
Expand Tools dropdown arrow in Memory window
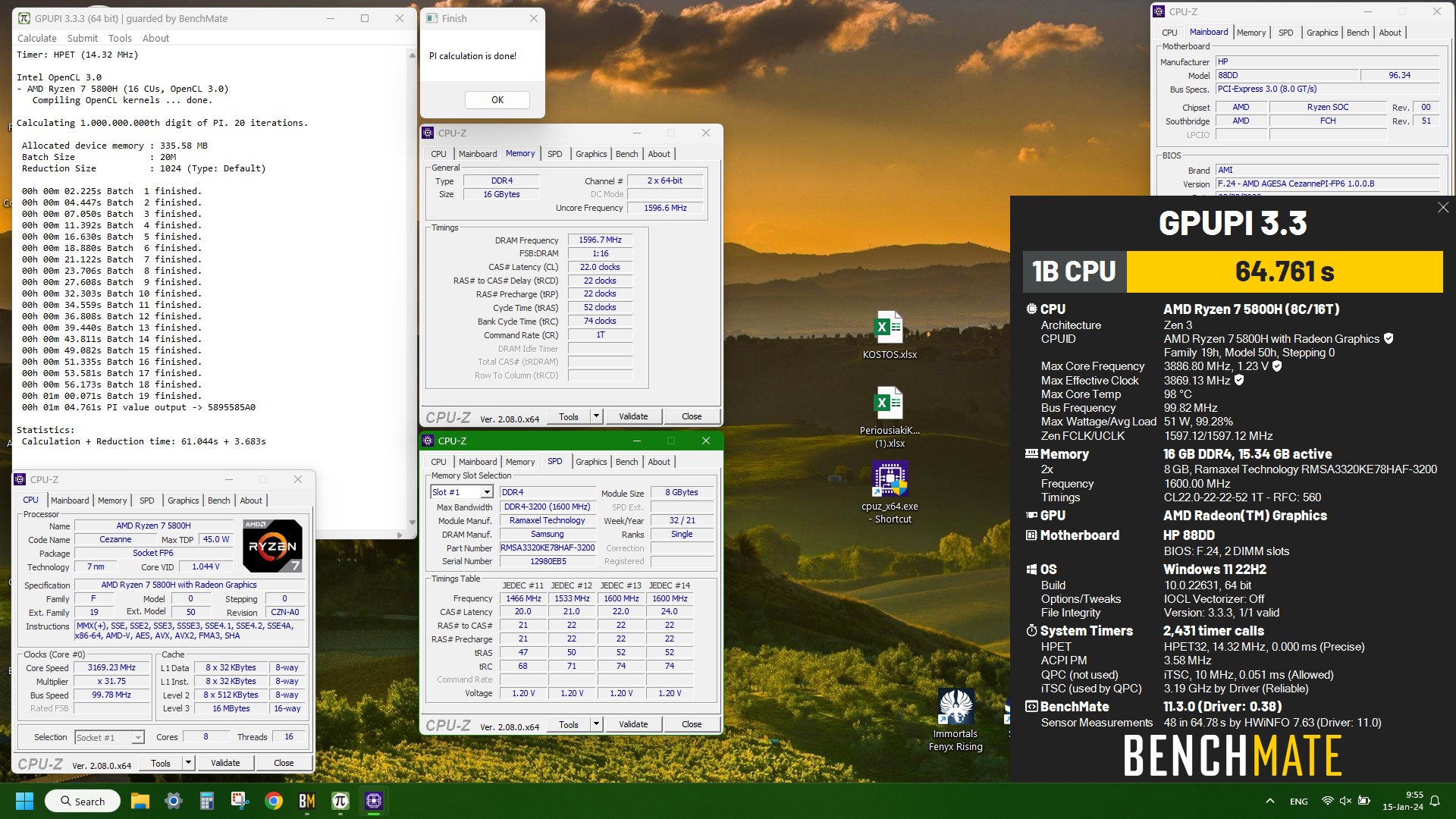point(596,416)
